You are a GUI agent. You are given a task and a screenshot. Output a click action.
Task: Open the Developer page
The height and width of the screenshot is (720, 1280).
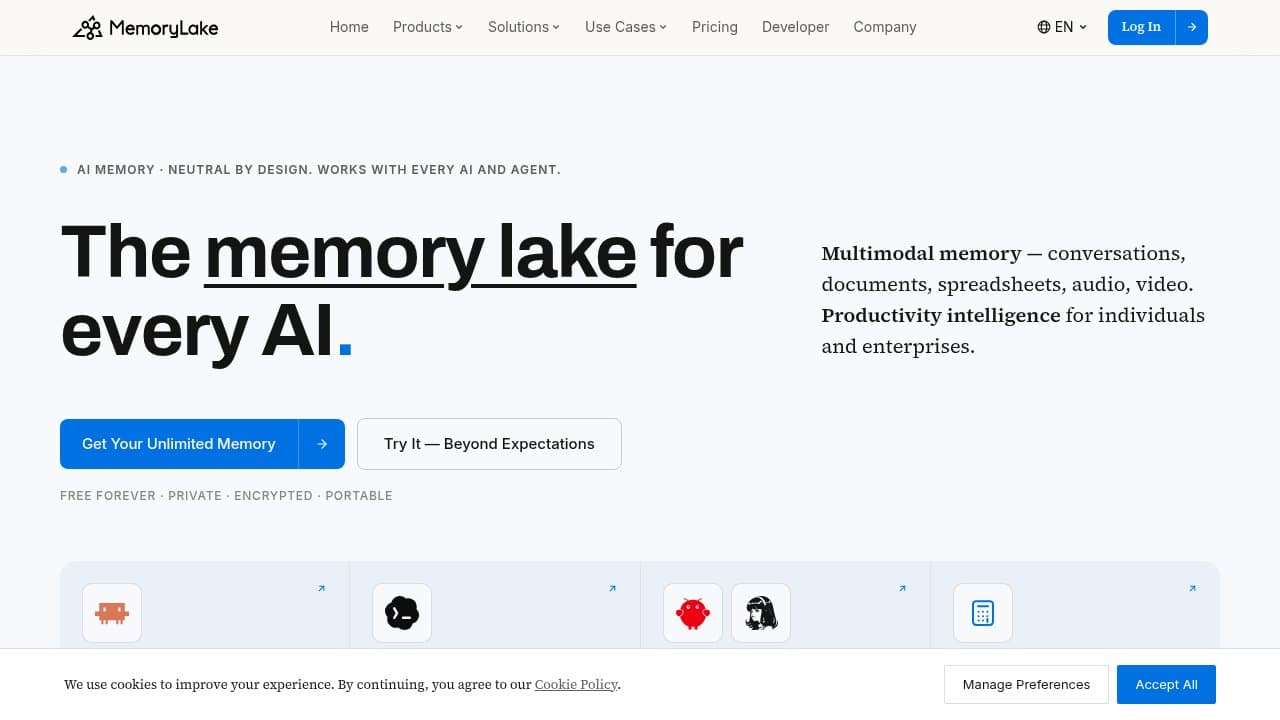pyautogui.click(x=796, y=27)
